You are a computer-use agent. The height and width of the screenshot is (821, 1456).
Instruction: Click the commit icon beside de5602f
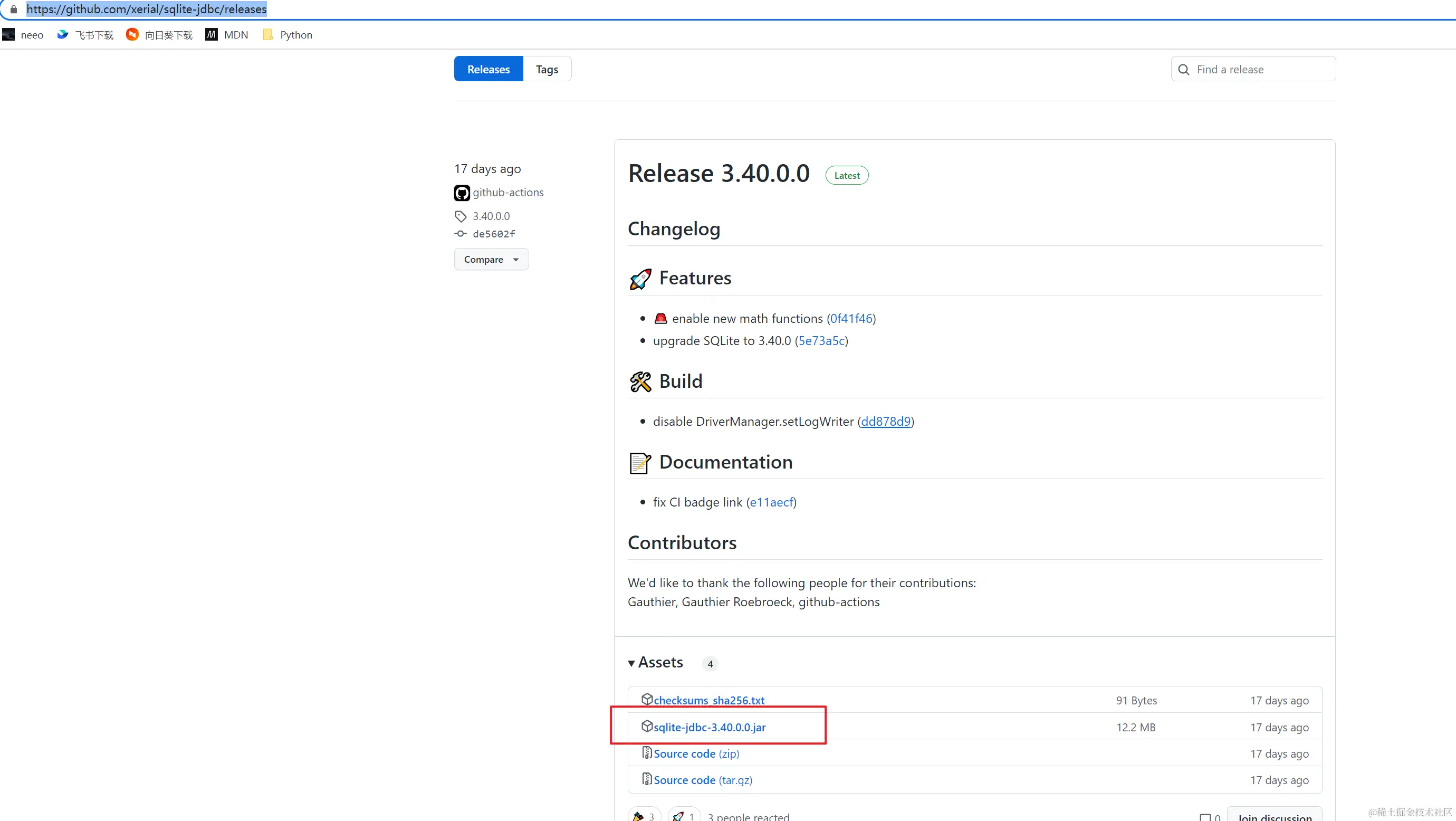coord(461,234)
